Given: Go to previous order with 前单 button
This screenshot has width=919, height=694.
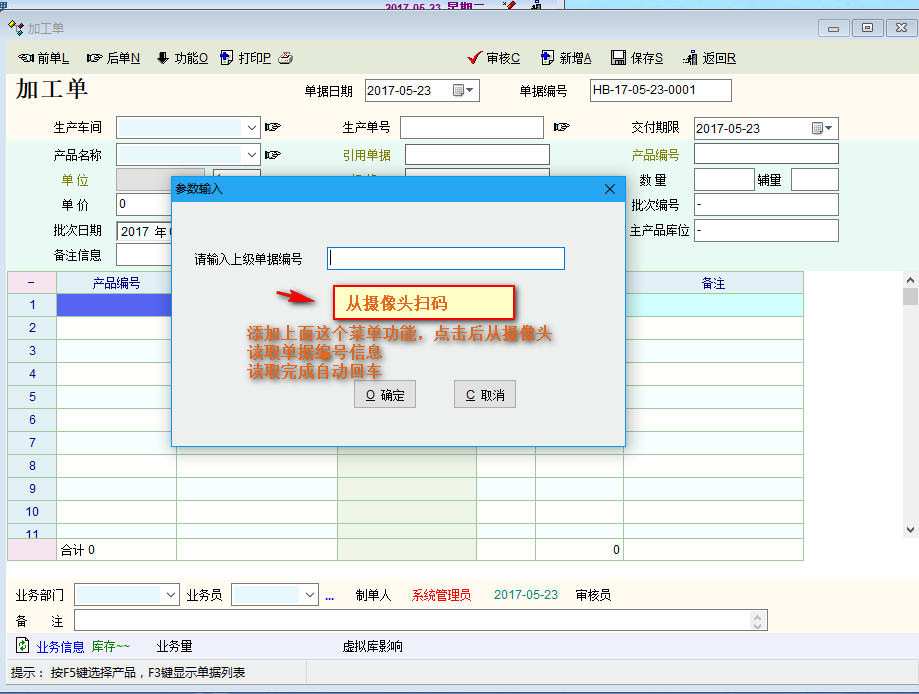Looking at the screenshot, I should (44, 58).
